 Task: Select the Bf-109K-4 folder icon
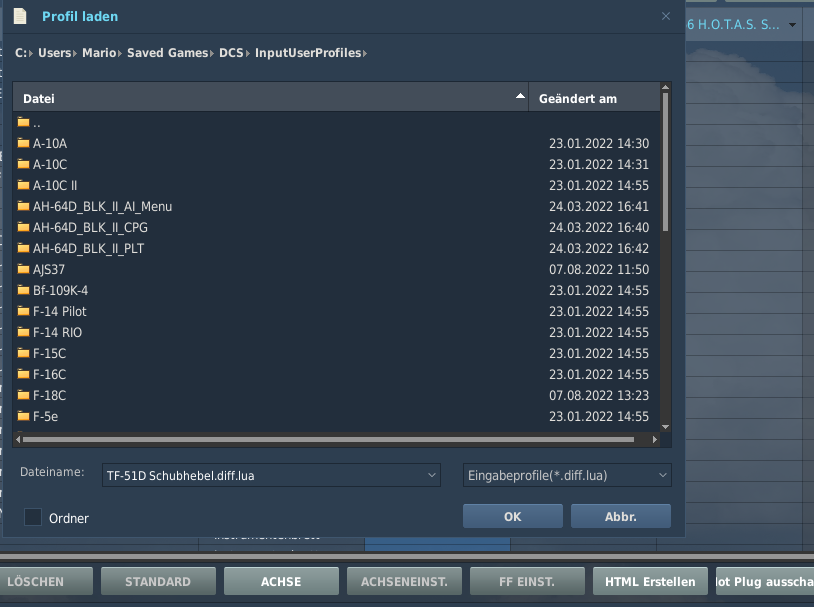coord(23,290)
